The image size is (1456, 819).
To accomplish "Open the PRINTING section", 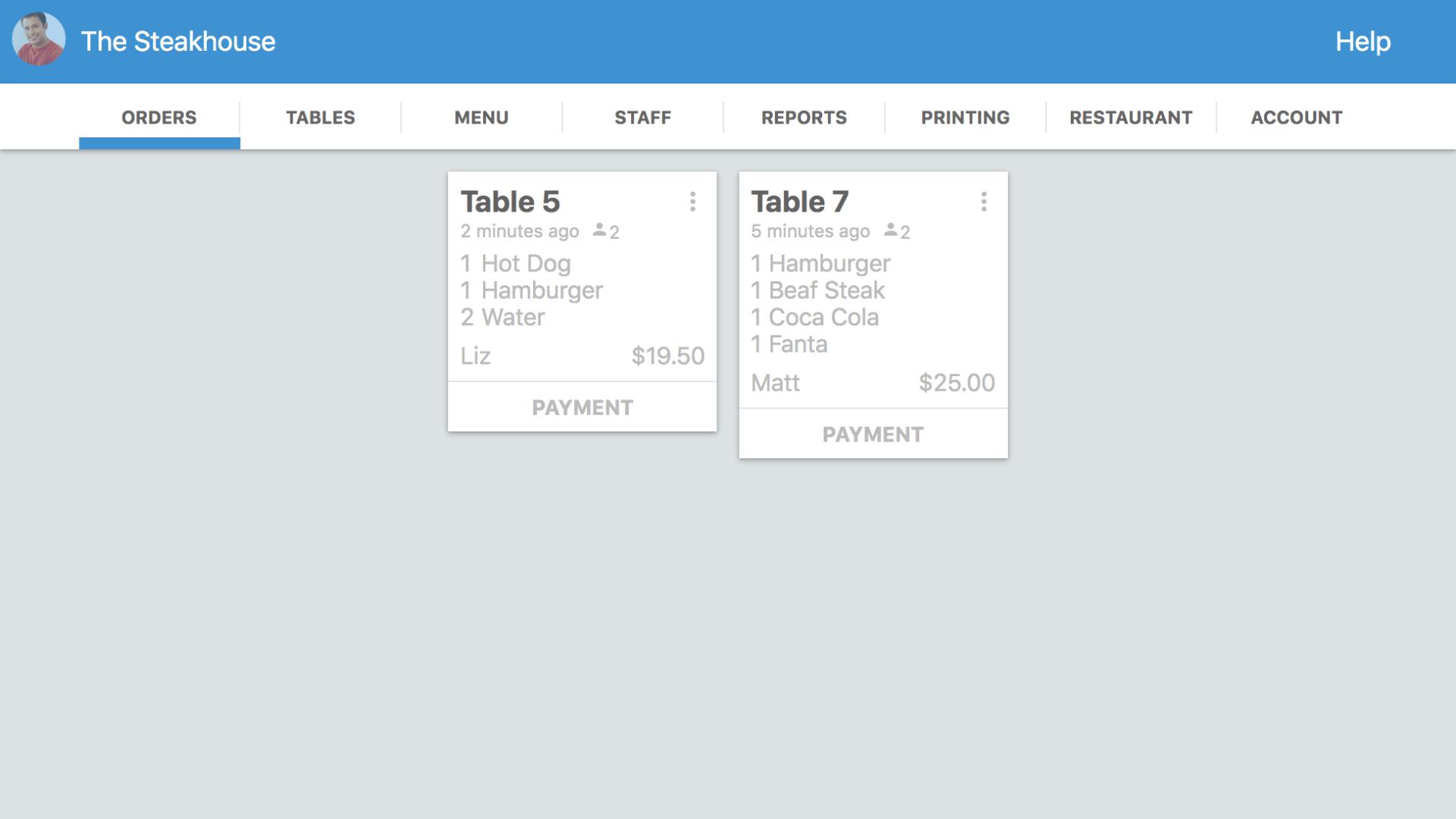I will 965,117.
